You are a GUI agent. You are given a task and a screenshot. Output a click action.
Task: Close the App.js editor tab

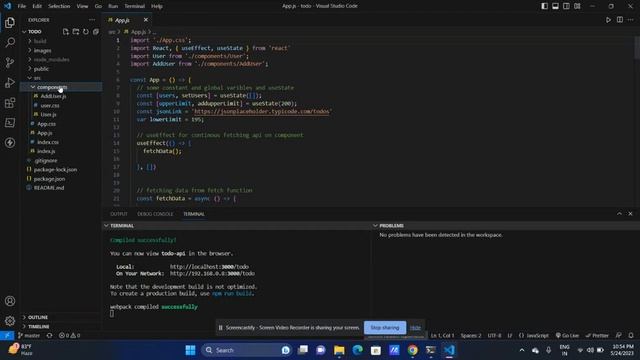click(x=146, y=20)
